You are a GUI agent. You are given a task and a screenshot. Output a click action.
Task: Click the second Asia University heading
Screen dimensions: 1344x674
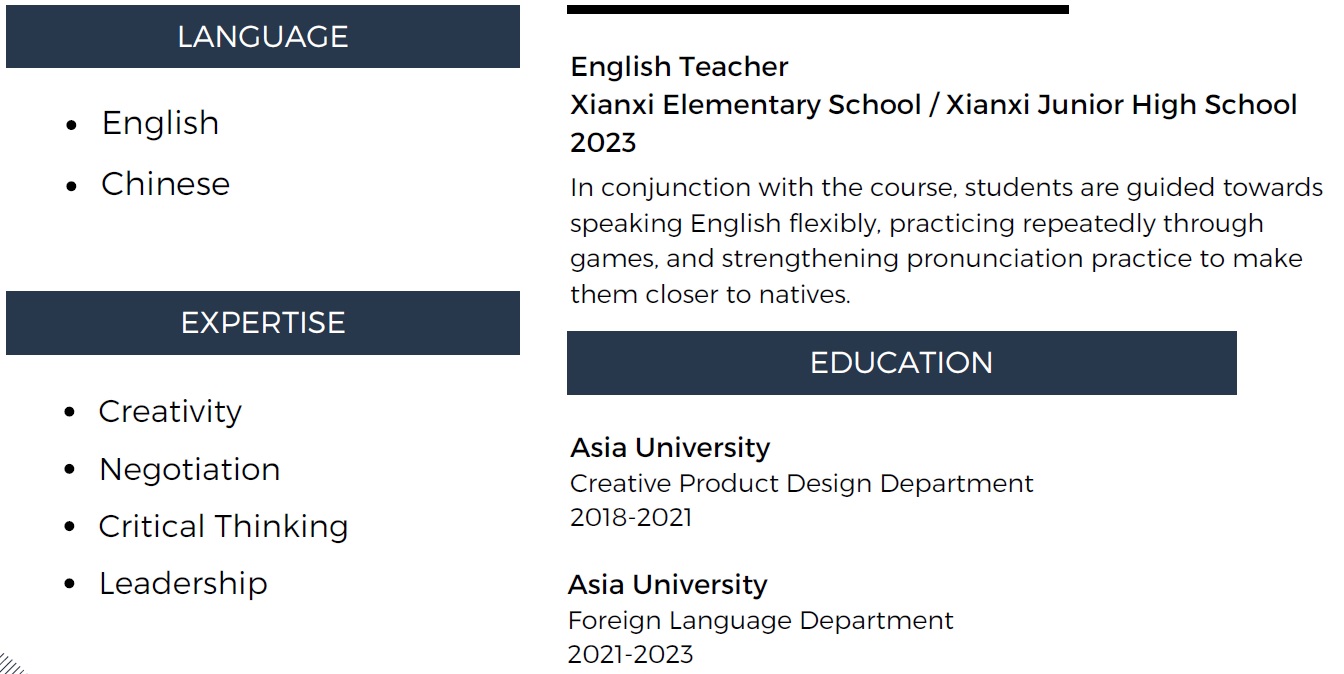click(x=668, y=584)
